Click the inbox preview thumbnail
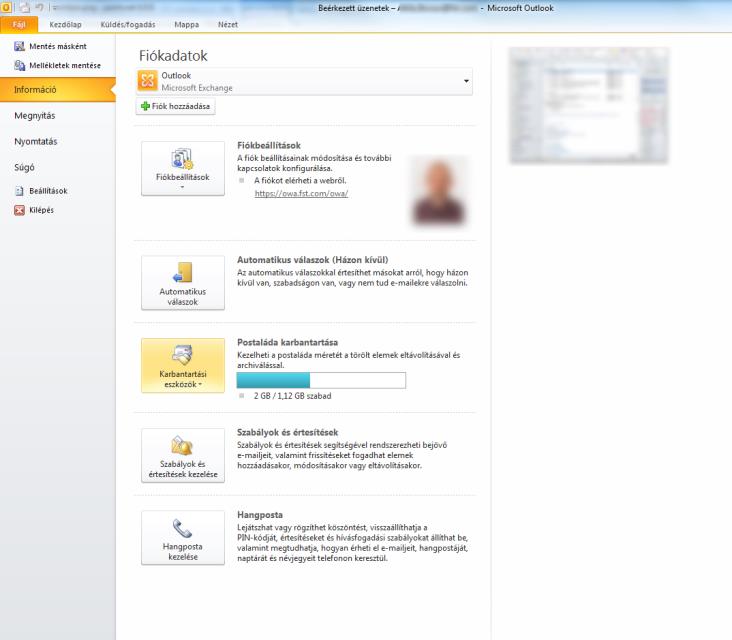This screenshot has width=732, height=640. pyautogui.click(x=589, y=105)
